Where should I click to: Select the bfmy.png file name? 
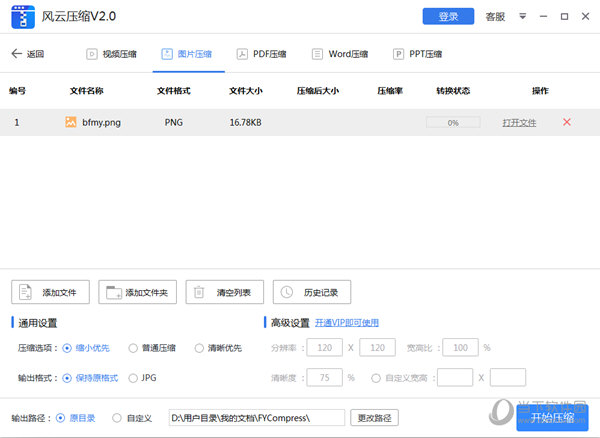pyautogui.click(x=101, y=122)
